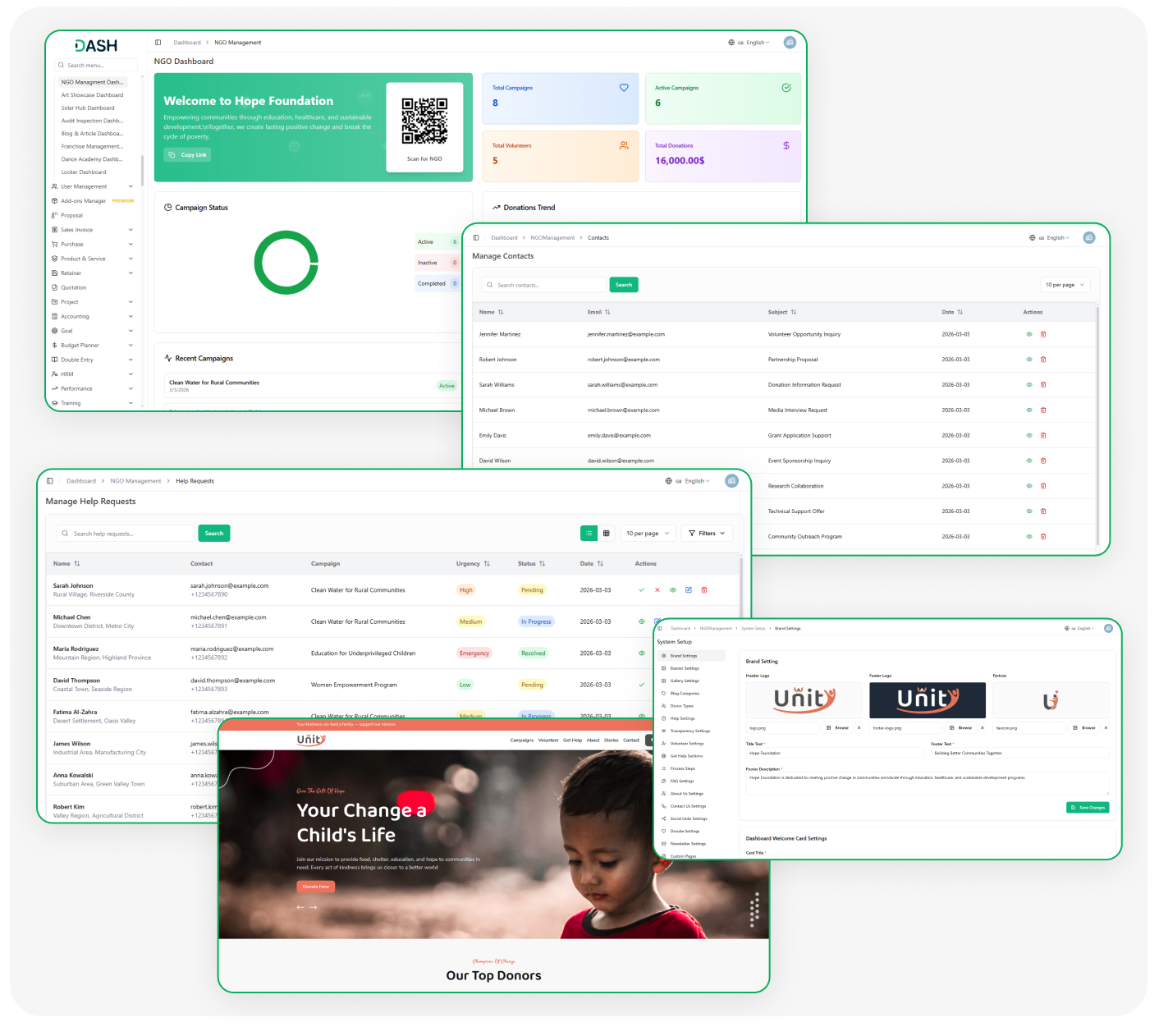Click Save Changes in Brand Setting
Screen dimensions: 1159x1036
1088,808
